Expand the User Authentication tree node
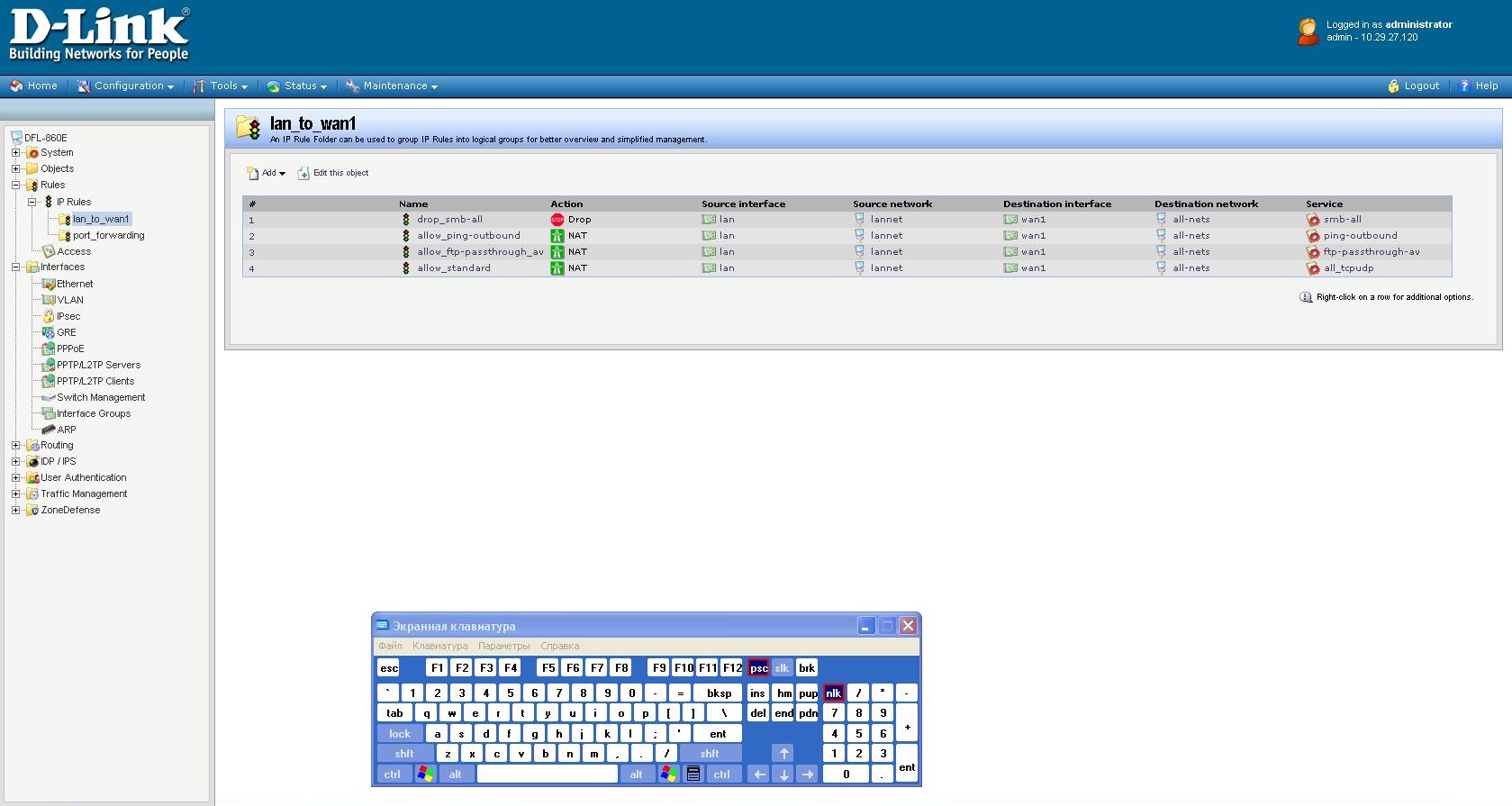1512x806 pixels. click(15, 477)
